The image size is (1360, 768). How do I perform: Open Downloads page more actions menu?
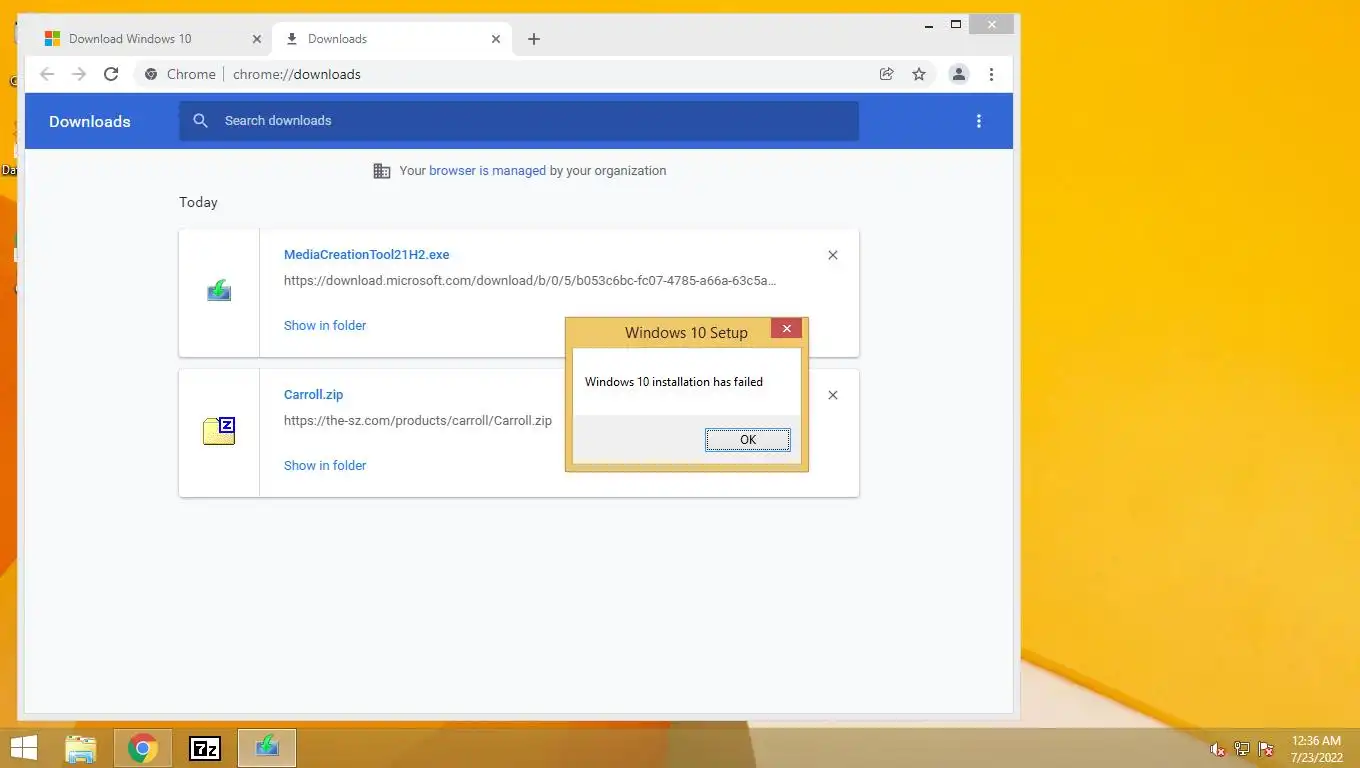(x=979, y=121)
